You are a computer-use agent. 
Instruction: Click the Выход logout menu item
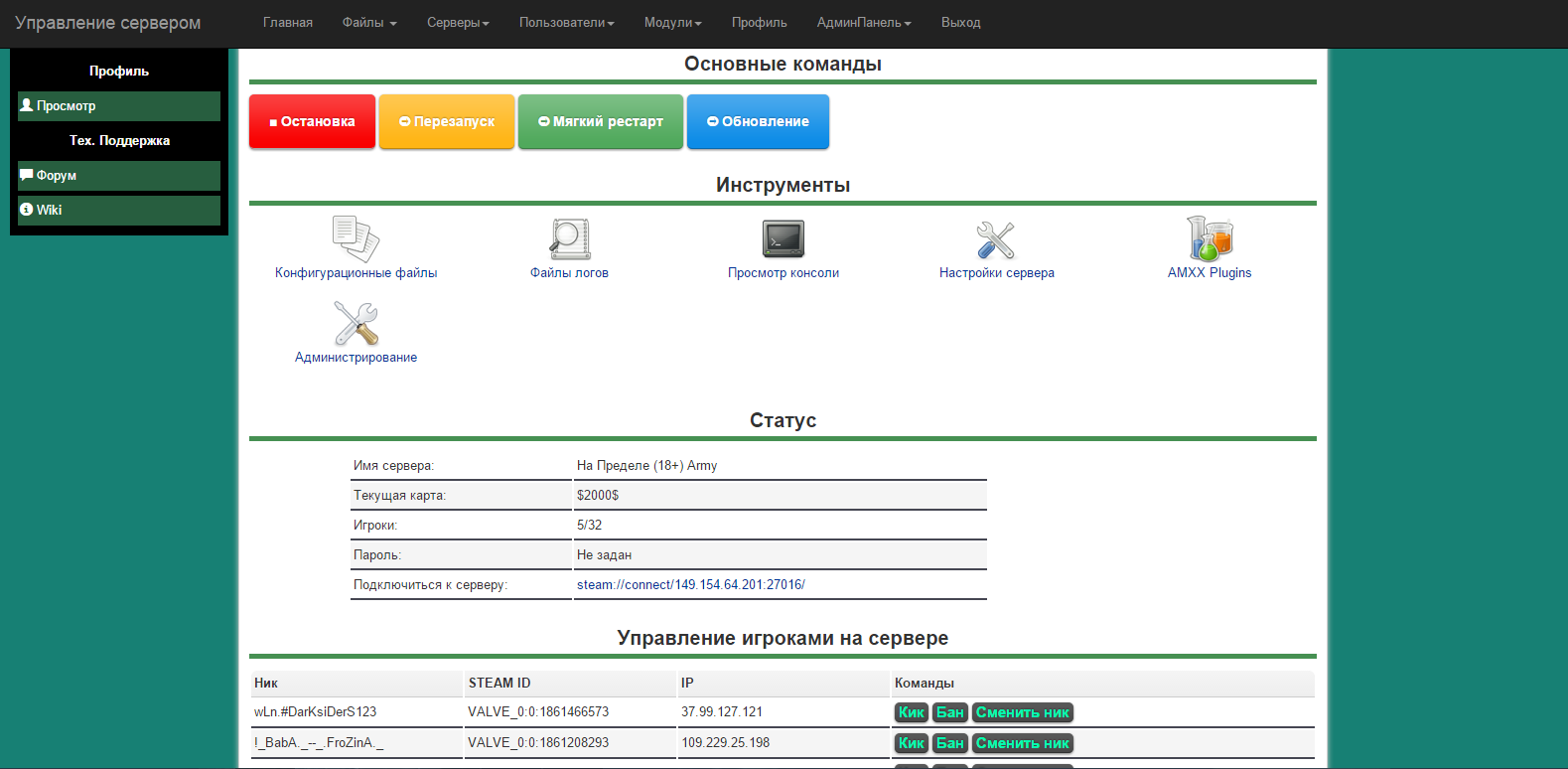(x=960, y=23)
